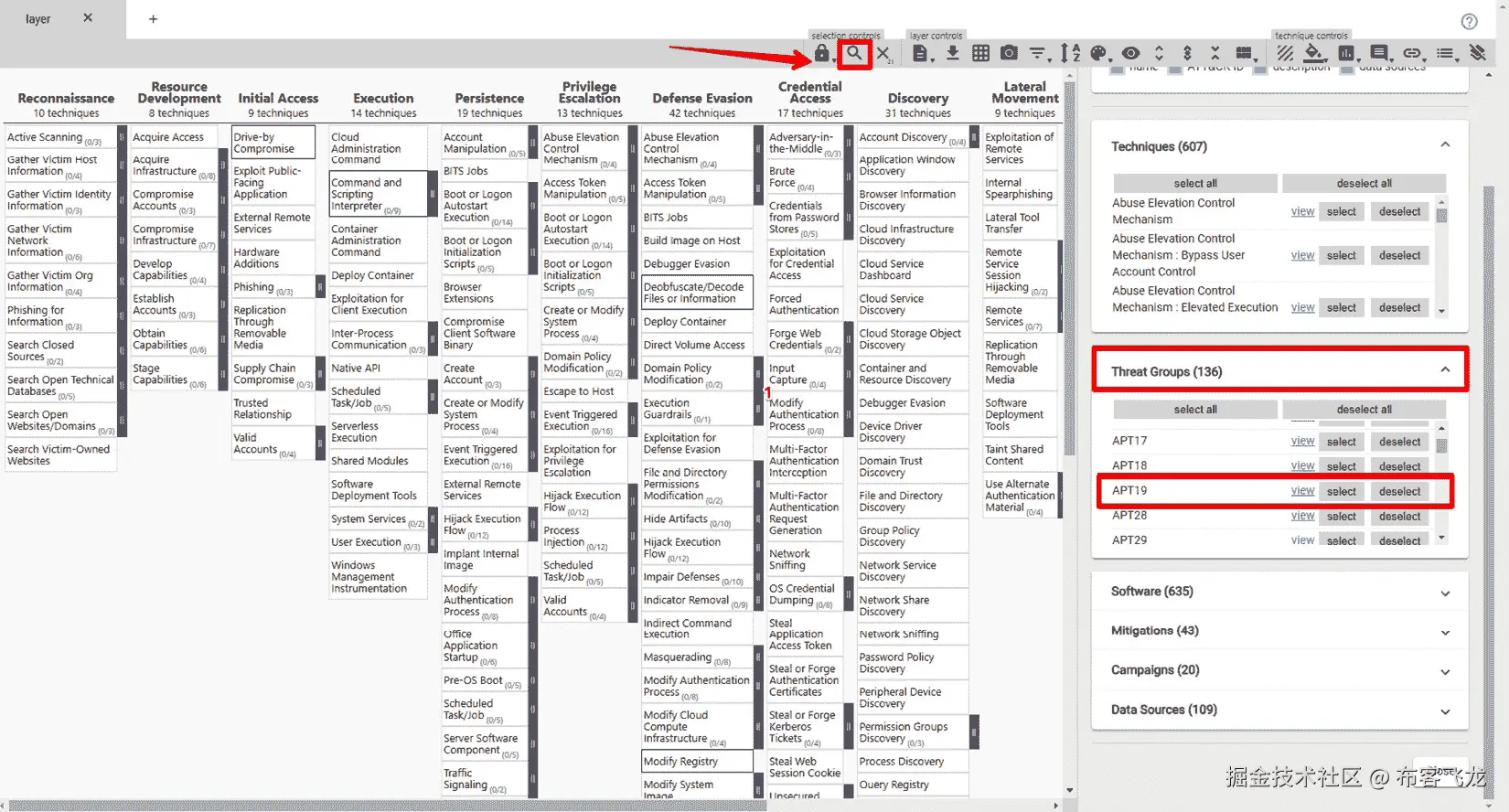This screenshot has height=812, width=1509.
Task: Export layer to Excel grid icon
Action: (x=980, y=53)
